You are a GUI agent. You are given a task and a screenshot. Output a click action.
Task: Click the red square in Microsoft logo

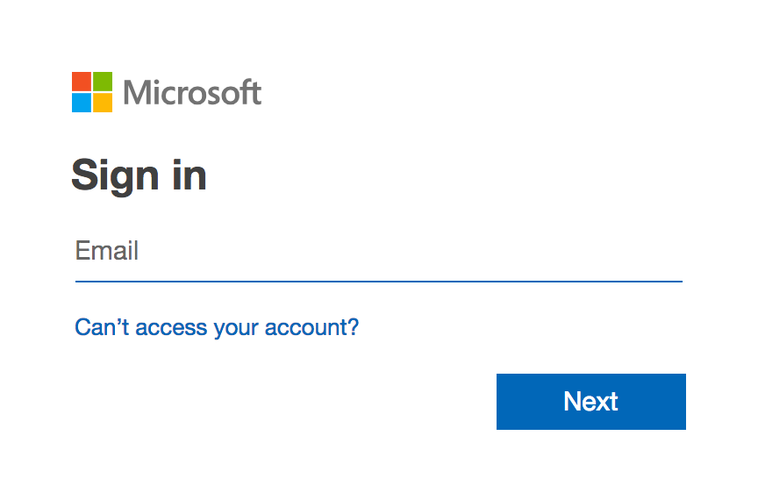point(81,81)
